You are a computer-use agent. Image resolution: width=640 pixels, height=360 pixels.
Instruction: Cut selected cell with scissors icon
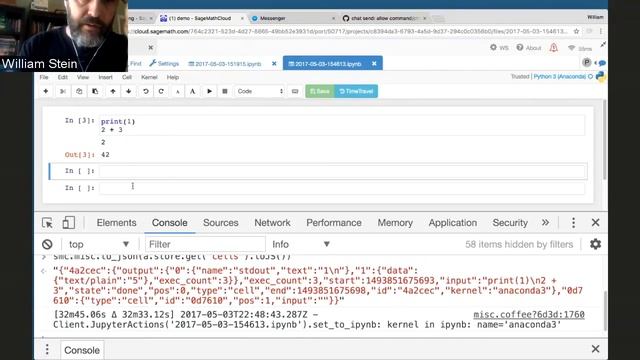tap(62, 91)
